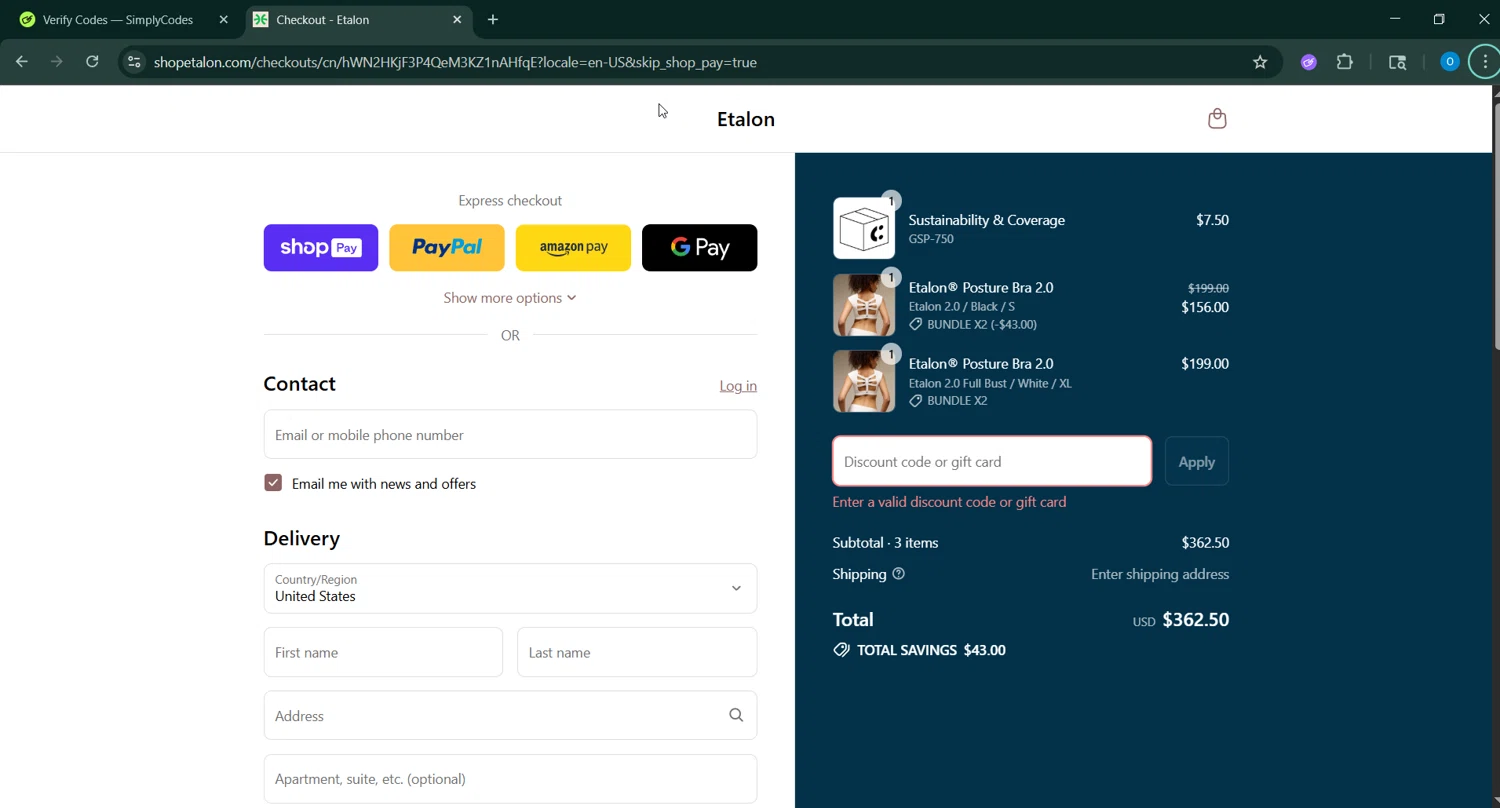Open a new browser tab
The height and width of the screenshot is (808, 1500).
493,19
